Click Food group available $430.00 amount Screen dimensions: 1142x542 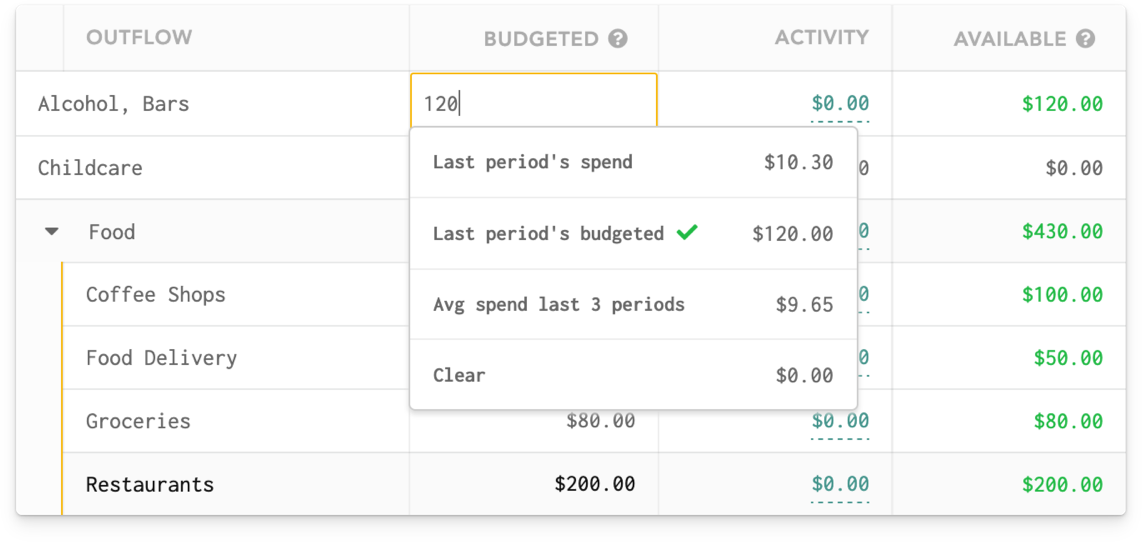click(x=1062, y=232)
